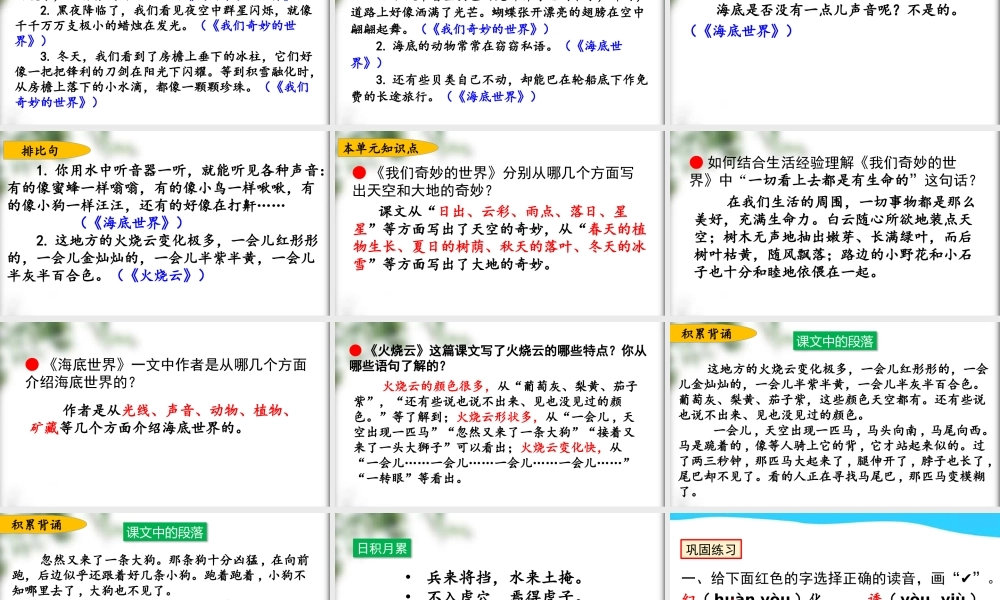Click the 日积月累 green label

pyautogui.click(x=381, y=547)
